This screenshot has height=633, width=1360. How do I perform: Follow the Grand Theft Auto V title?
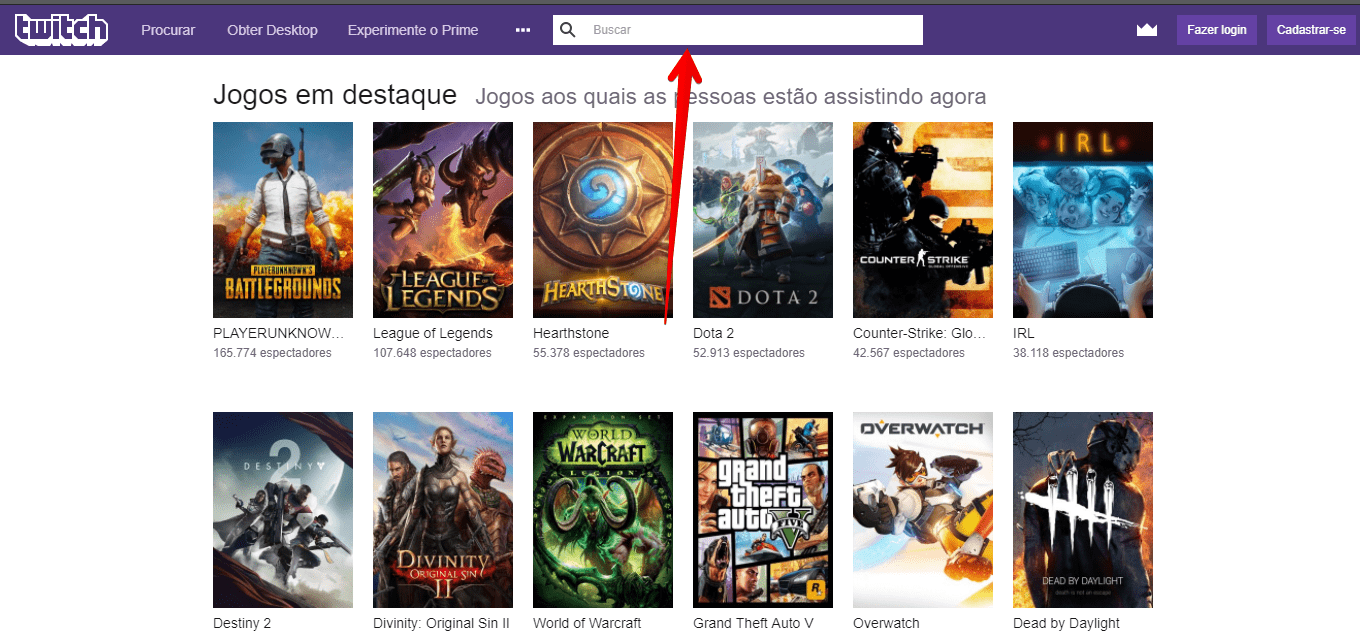tap(753, 623)
